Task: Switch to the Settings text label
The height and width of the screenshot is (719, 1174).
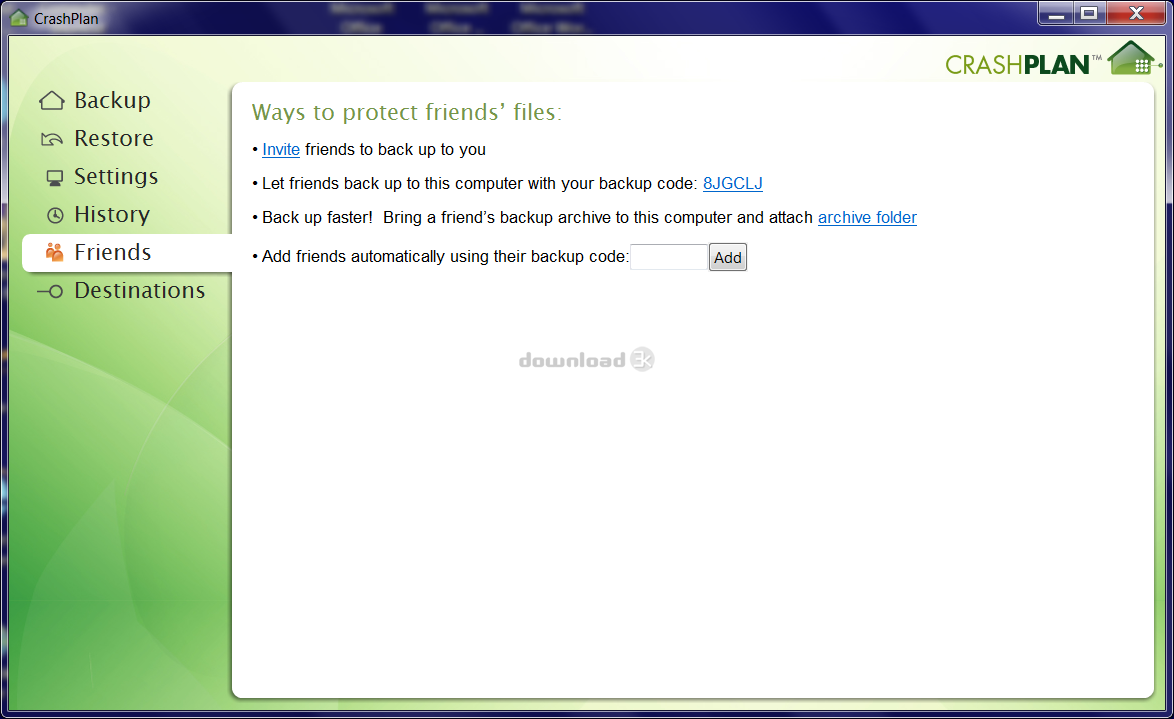Action: 116,177
